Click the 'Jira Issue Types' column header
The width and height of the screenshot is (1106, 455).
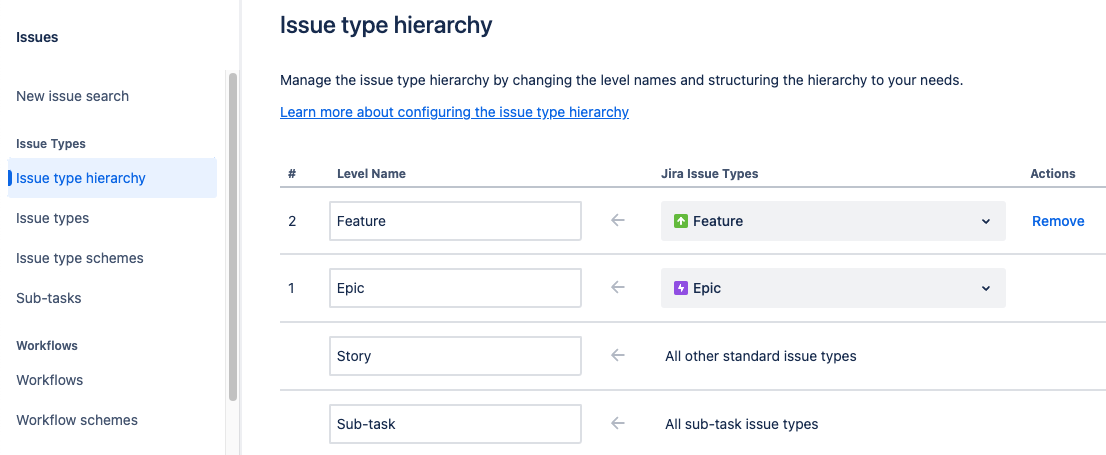tap(710, 174)
